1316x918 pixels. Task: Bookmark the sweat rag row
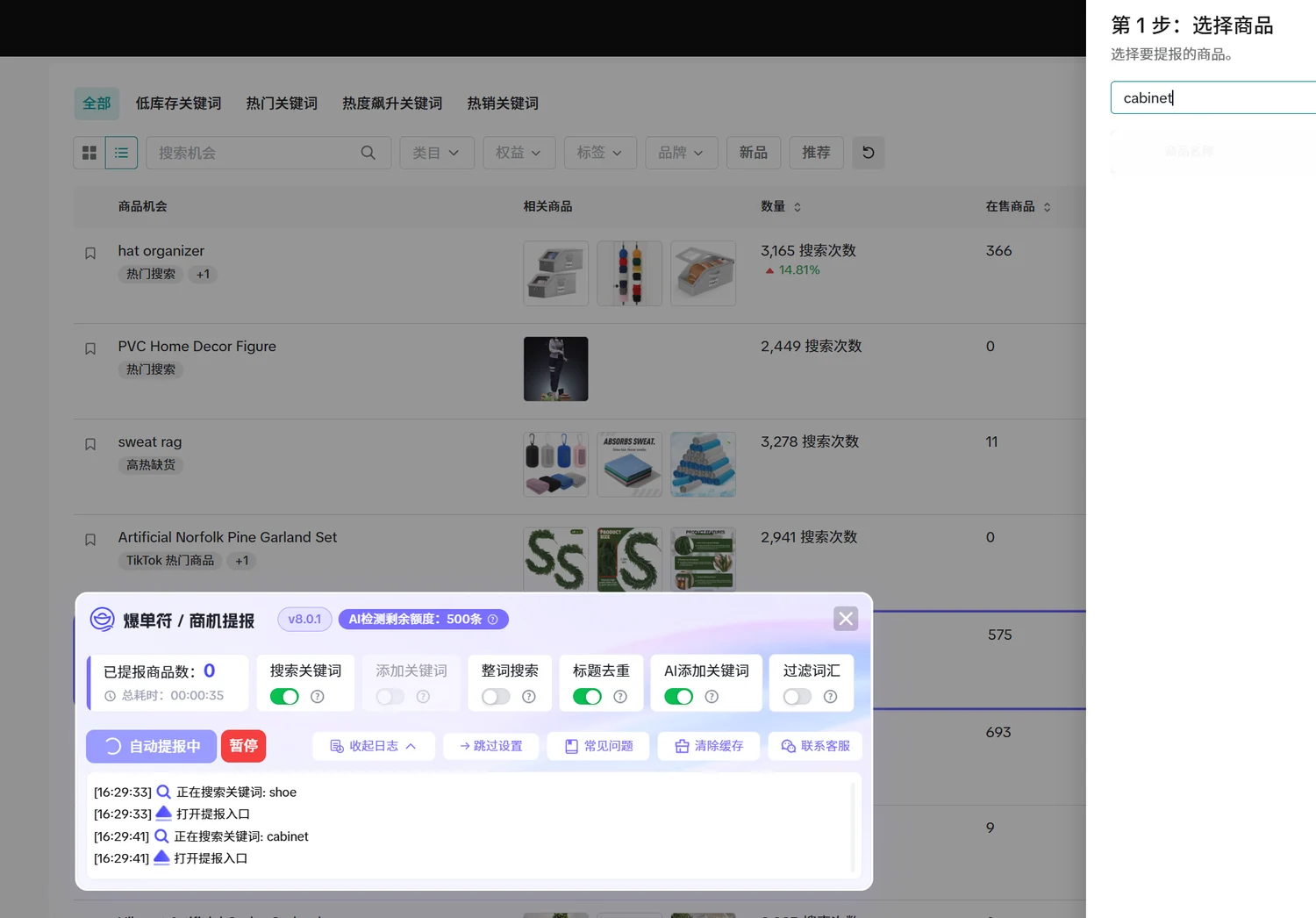click(x=90, y=445)
